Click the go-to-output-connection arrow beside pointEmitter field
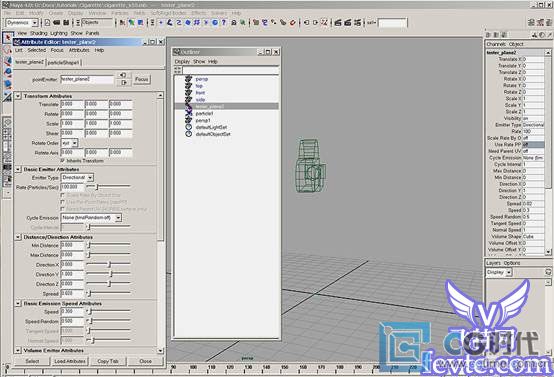 (x=123, y=83)
